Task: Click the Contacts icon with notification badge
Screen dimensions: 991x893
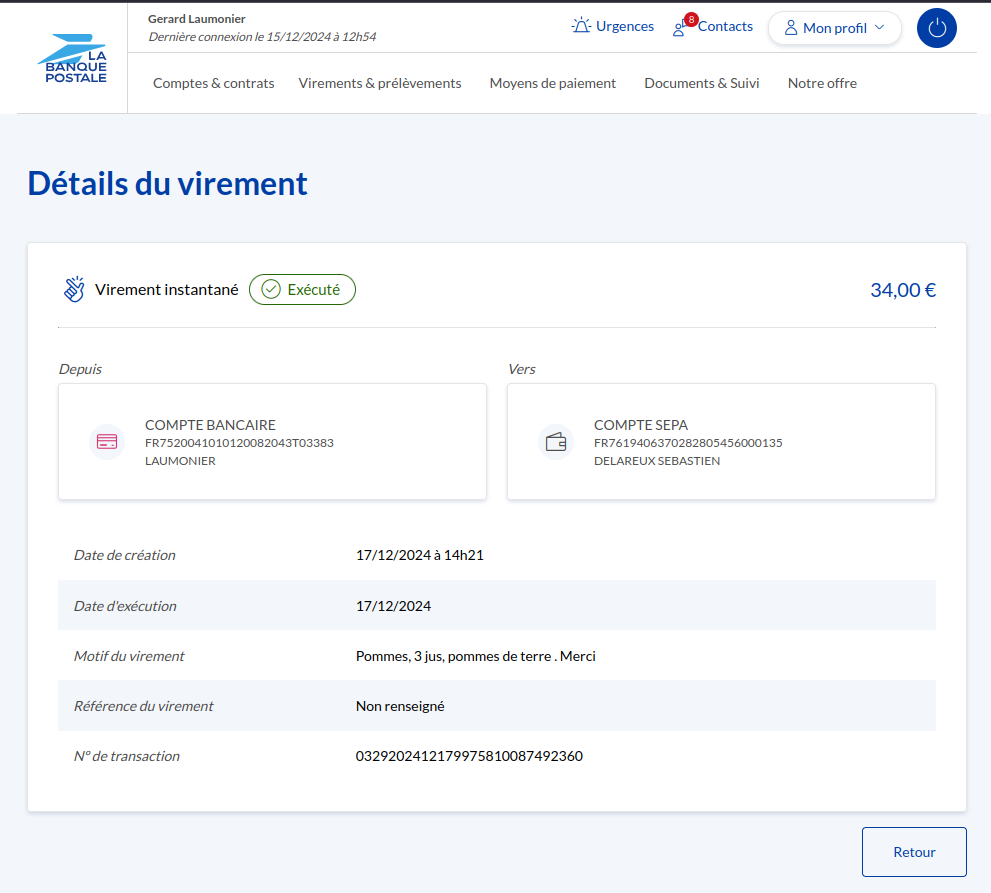Action: [681, 27]
